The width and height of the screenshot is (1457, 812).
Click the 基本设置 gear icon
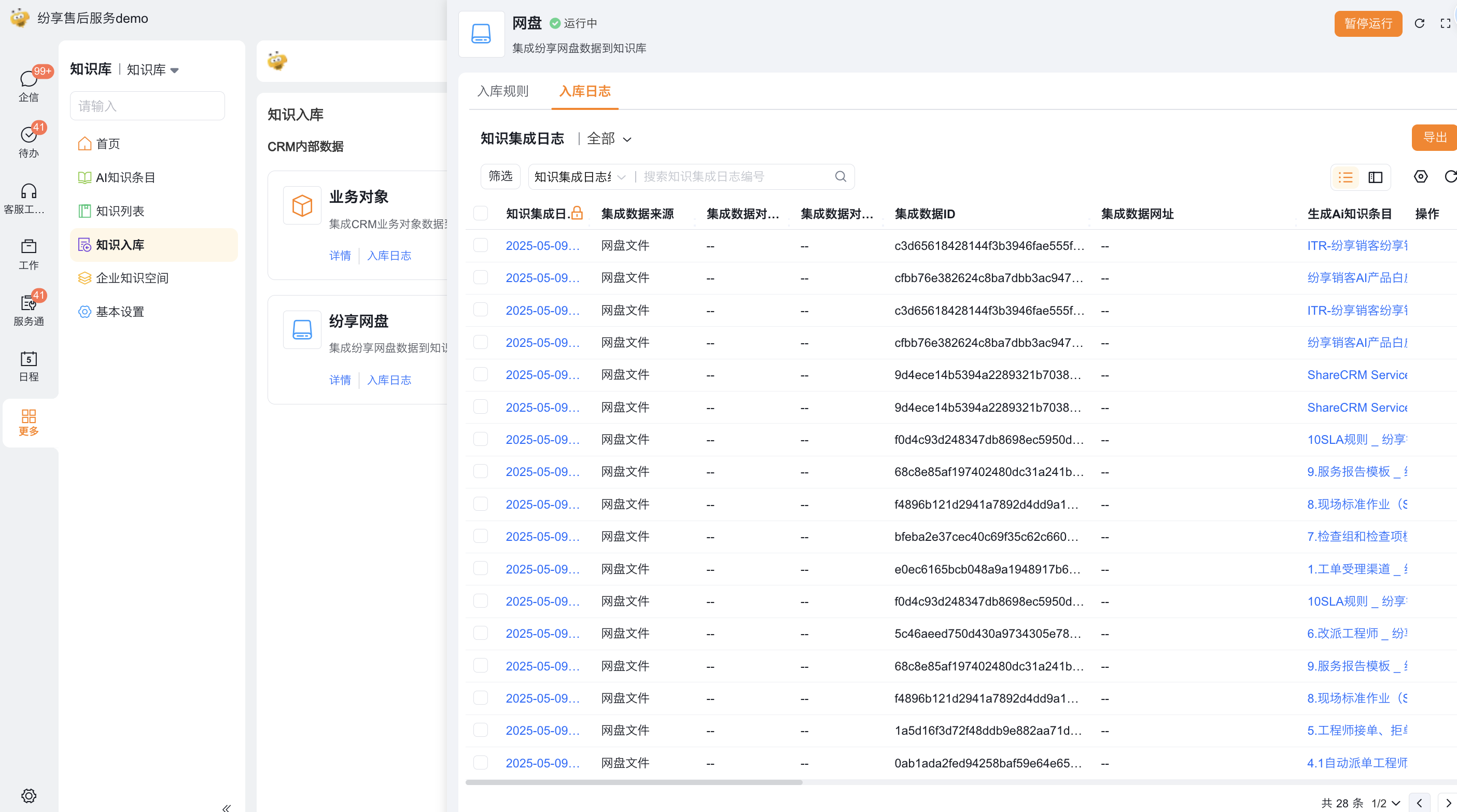[85, 312]
